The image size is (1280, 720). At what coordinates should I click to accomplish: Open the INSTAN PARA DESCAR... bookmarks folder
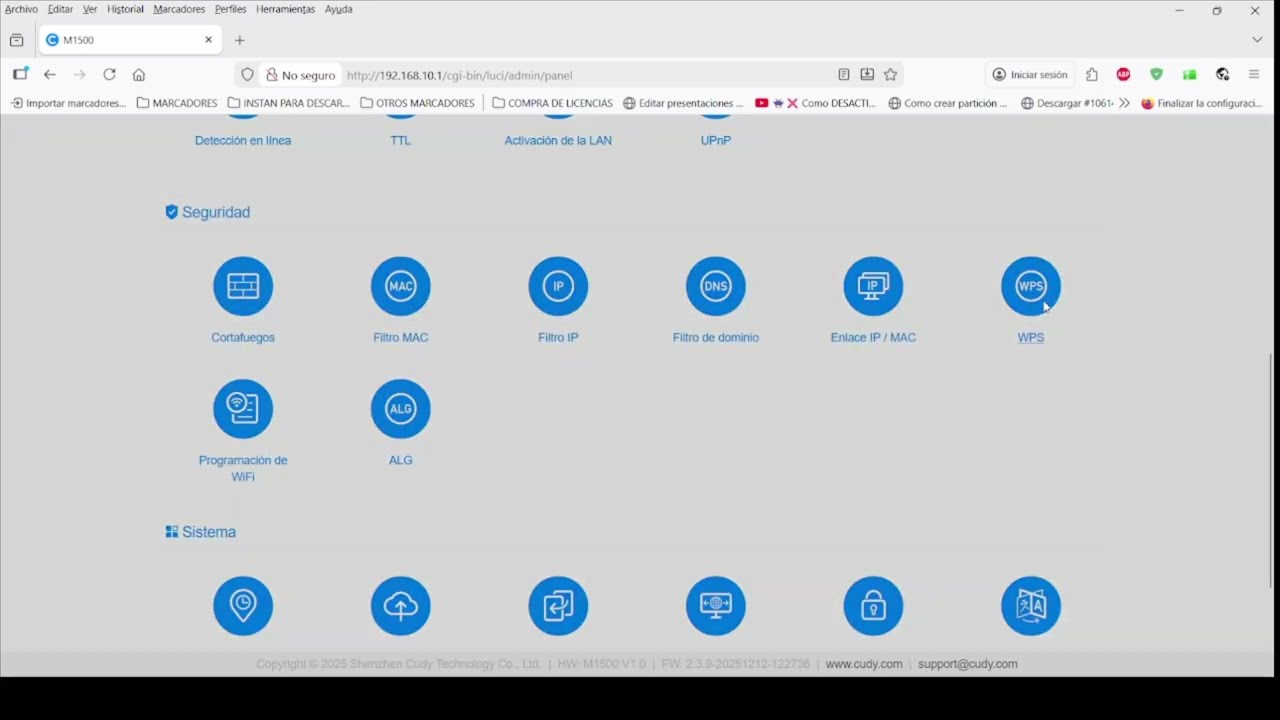[289, 103]
